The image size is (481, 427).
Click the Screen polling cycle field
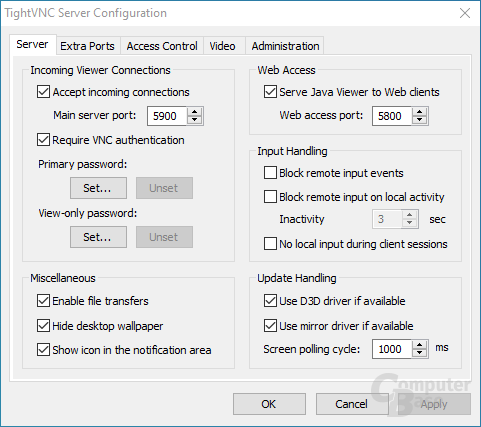point(392,349)
